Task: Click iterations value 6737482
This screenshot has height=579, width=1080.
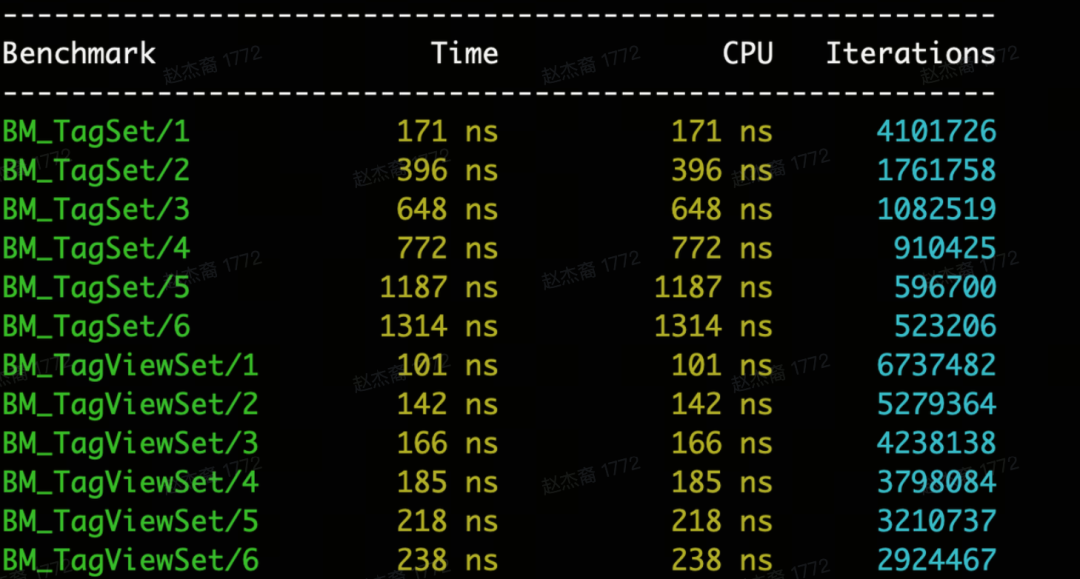Action: click(936, 365)
